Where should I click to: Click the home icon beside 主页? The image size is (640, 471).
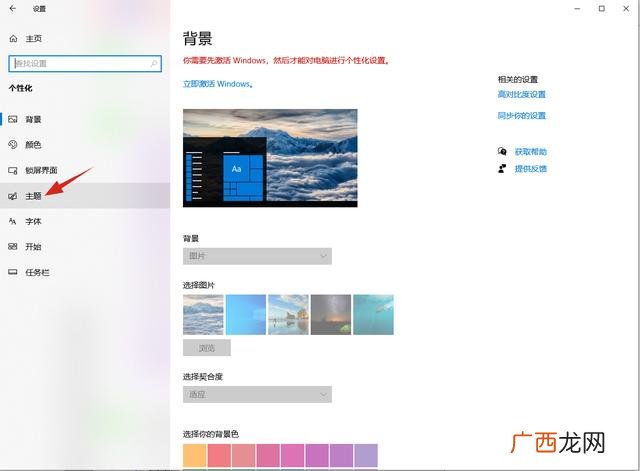[x=13, y=38]
